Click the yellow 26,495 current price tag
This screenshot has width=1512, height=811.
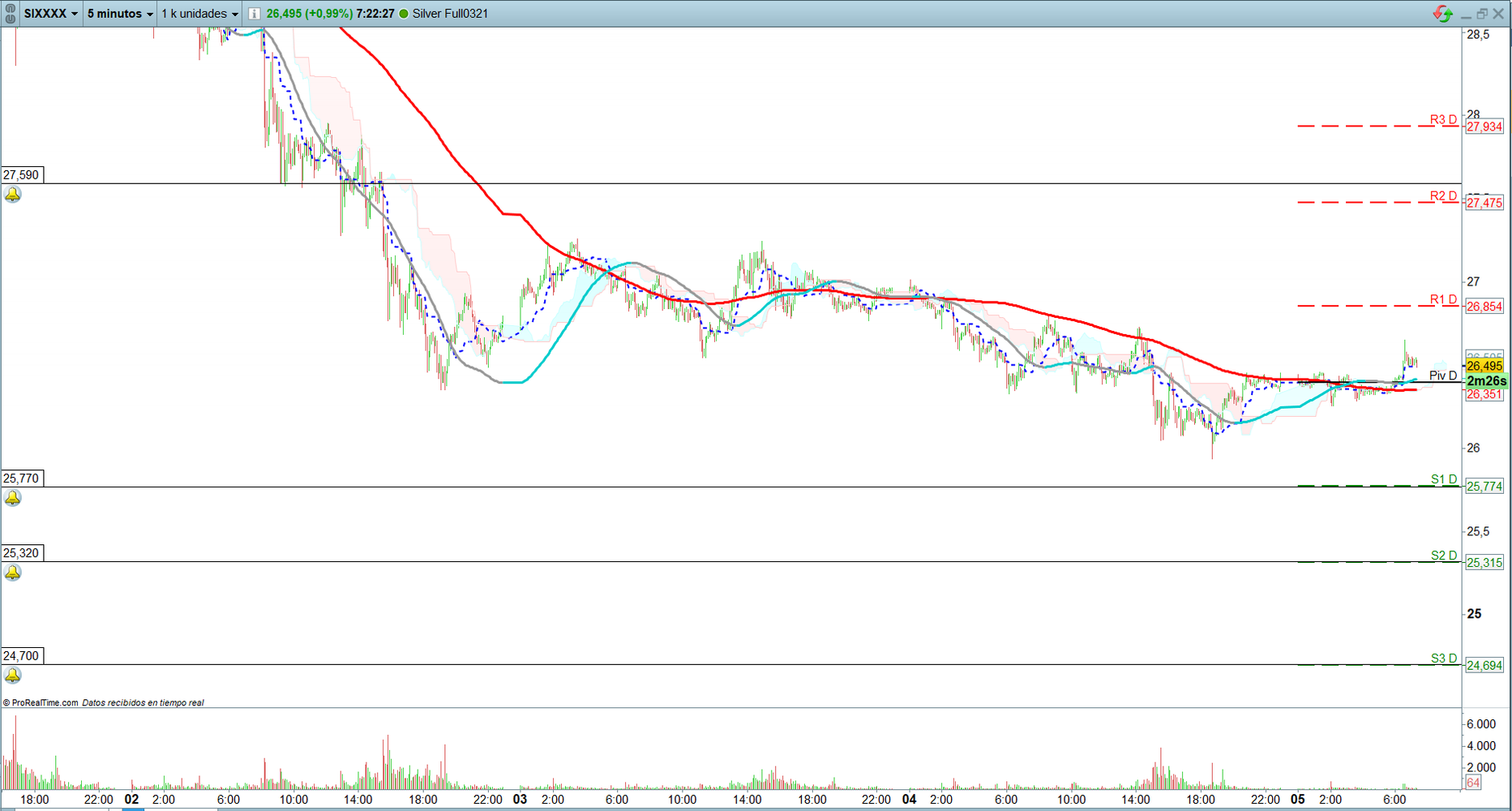(1484, 367)
